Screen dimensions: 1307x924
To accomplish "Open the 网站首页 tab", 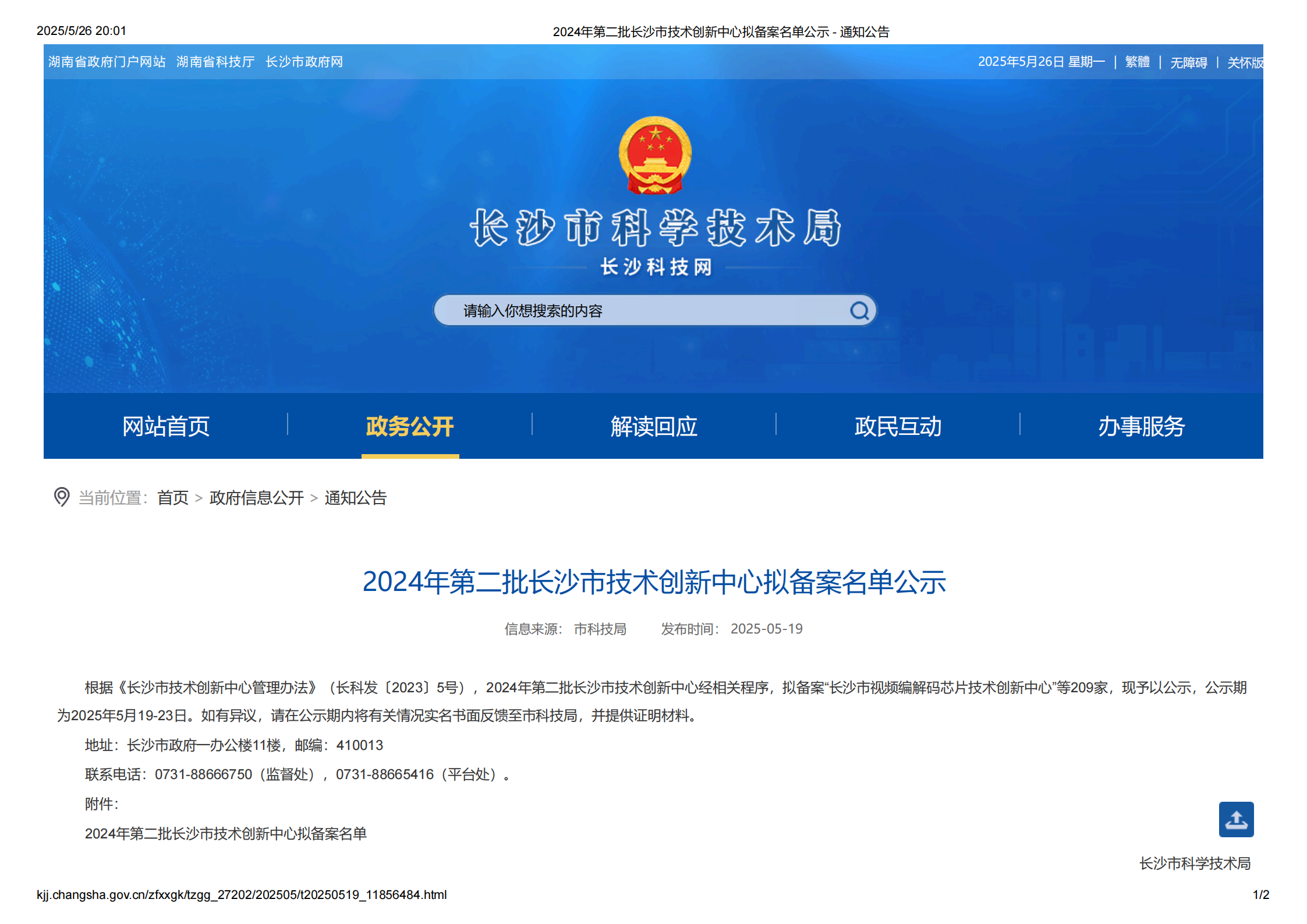I will 166,426.
